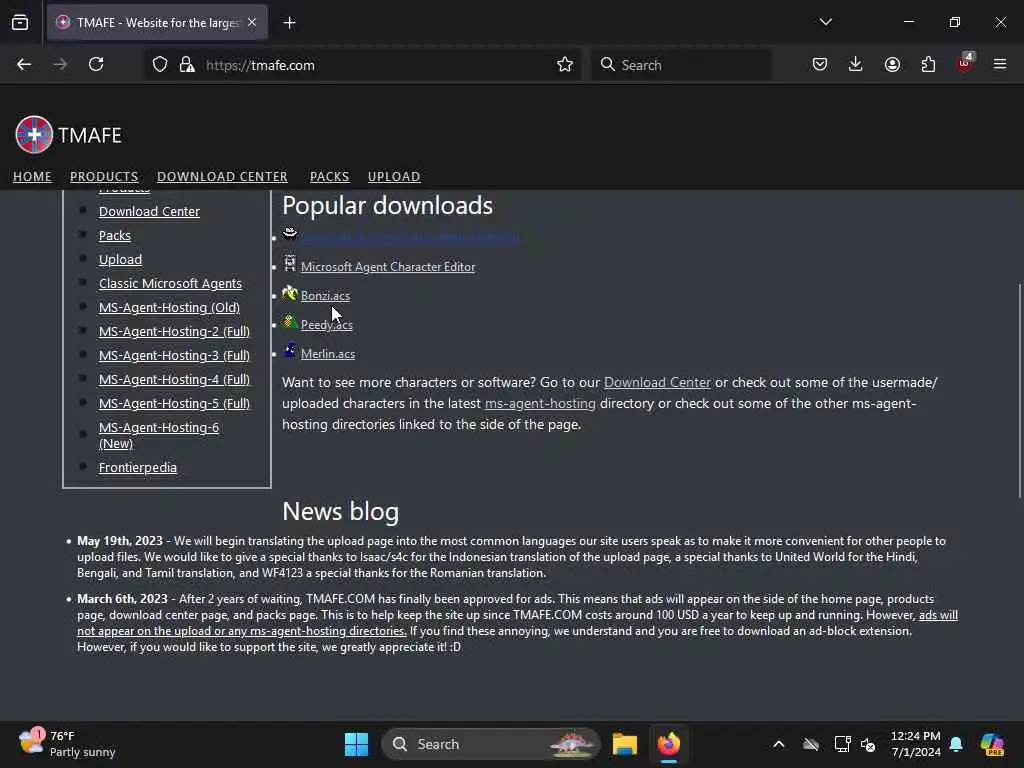Follow the Download Center paragraph link

(x=657, y=382)
